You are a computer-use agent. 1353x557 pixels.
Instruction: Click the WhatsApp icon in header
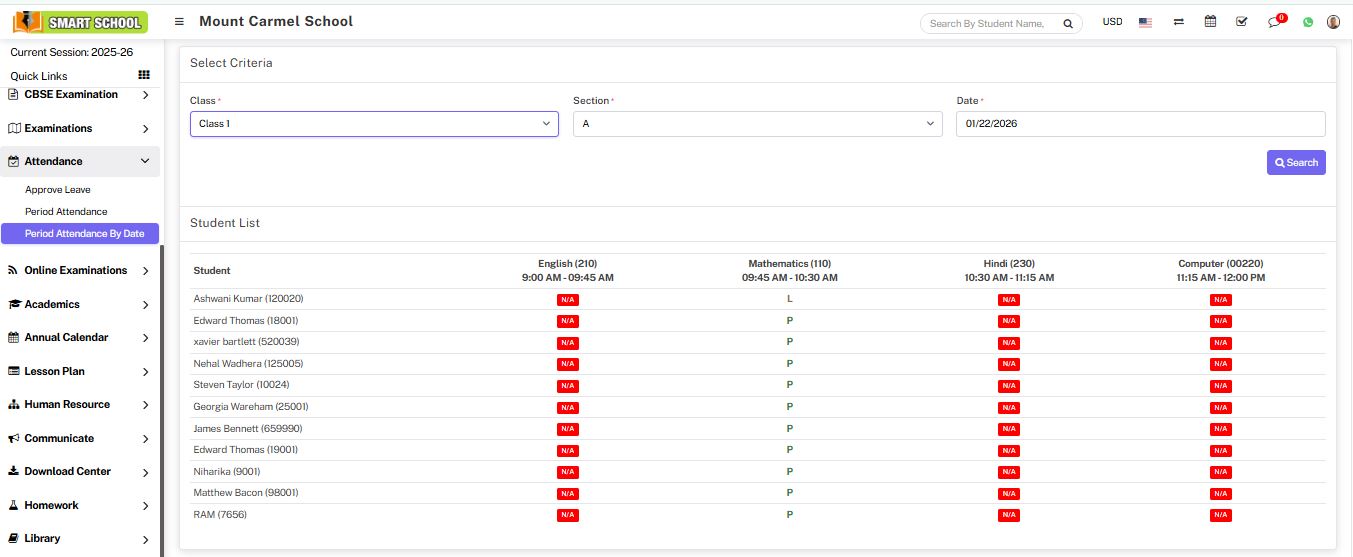point(1308,22)
